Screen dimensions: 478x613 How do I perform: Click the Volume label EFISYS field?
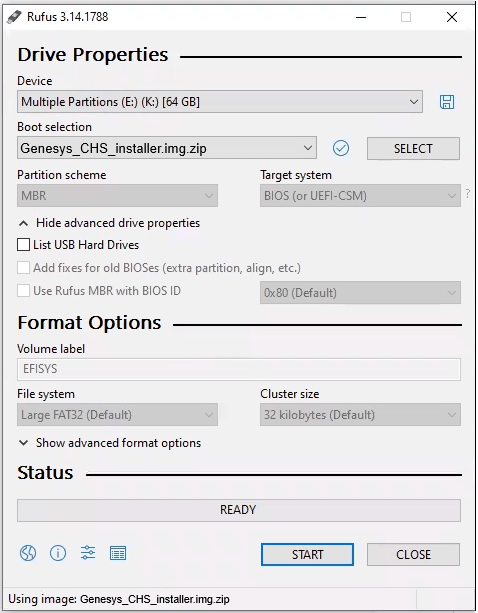(x=239, y=369)
